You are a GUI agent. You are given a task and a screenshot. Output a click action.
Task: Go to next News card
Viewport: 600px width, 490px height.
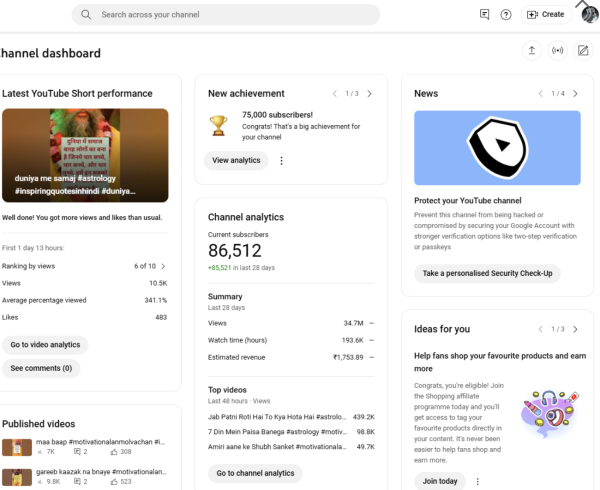(x=575, y=93)
